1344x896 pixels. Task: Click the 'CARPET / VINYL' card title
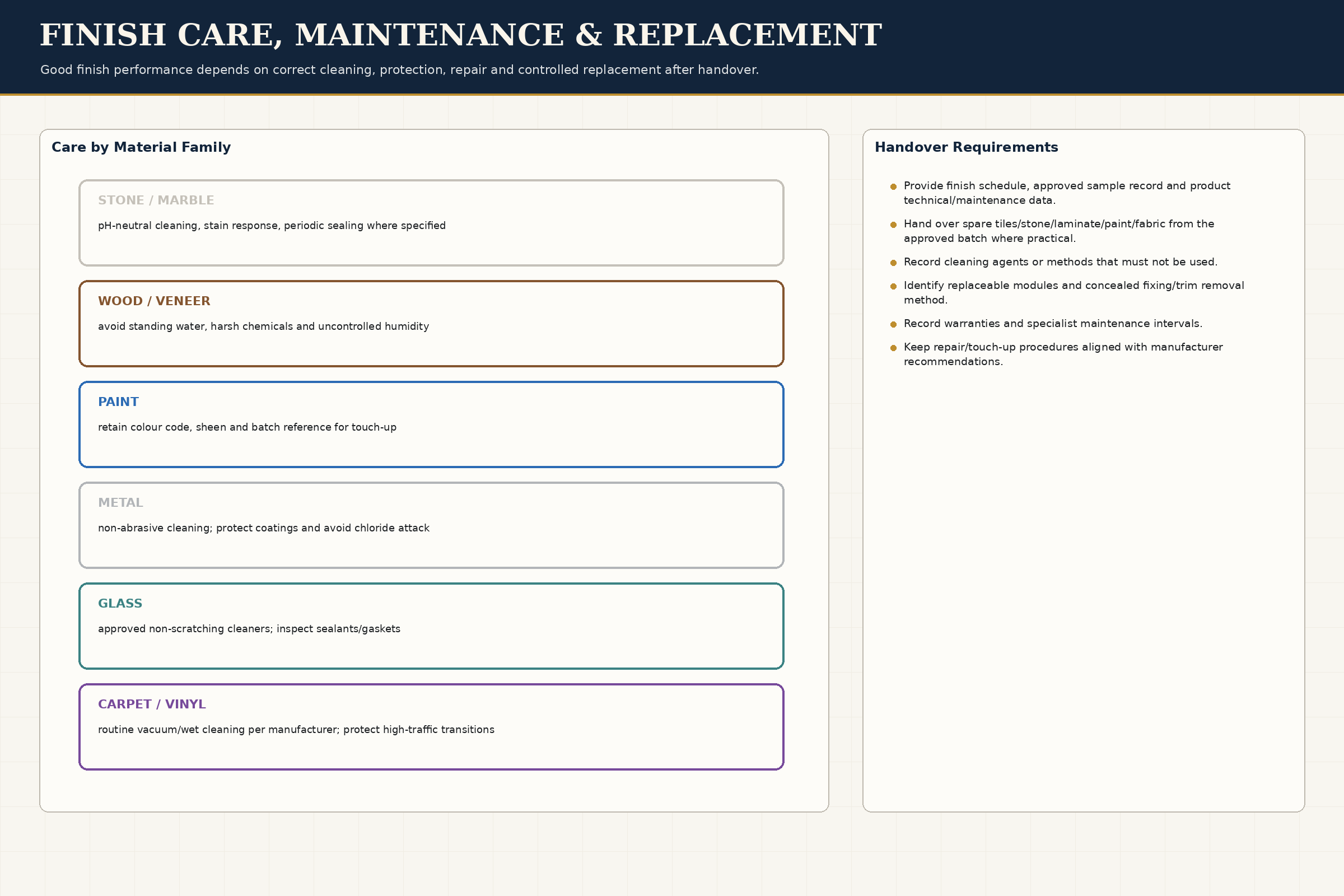[151, 704]
